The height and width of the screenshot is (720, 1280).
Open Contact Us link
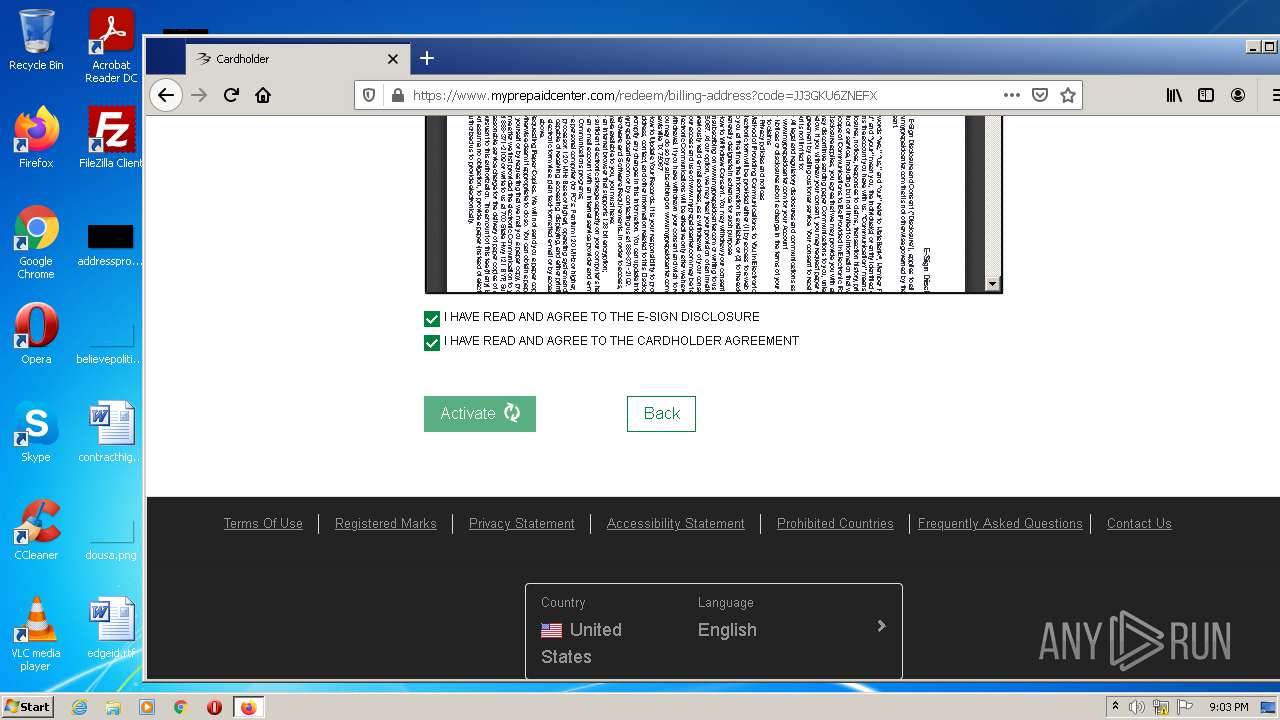tap(1139, 523)
